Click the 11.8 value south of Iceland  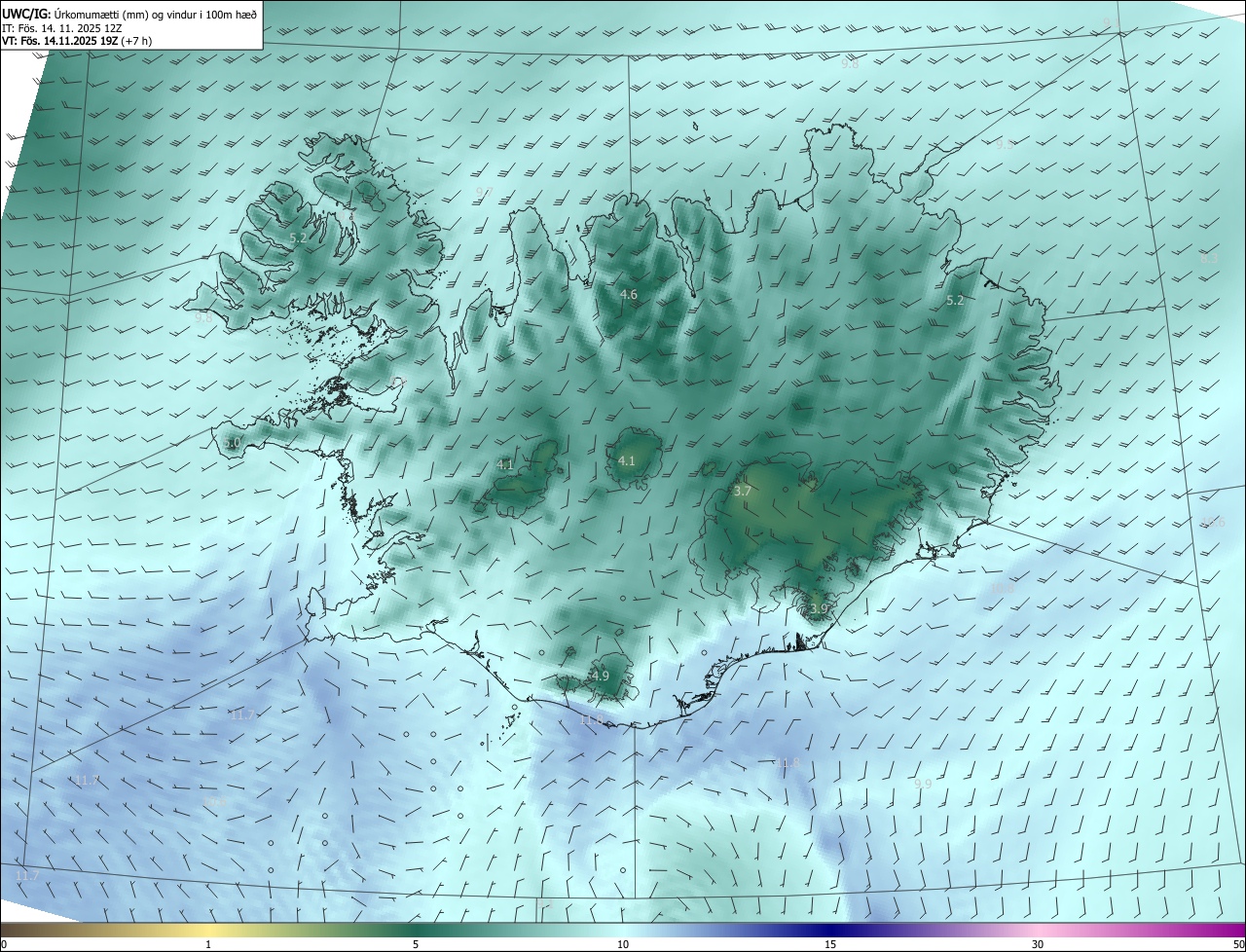coord(788,762)
